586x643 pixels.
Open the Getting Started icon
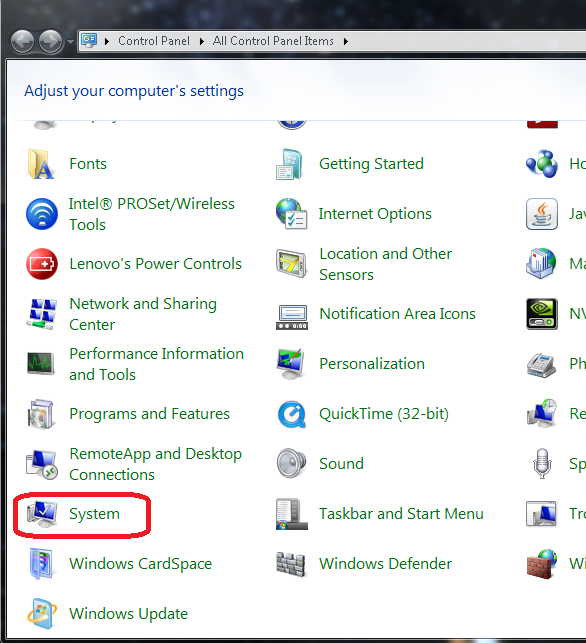(x=290, y=164)
